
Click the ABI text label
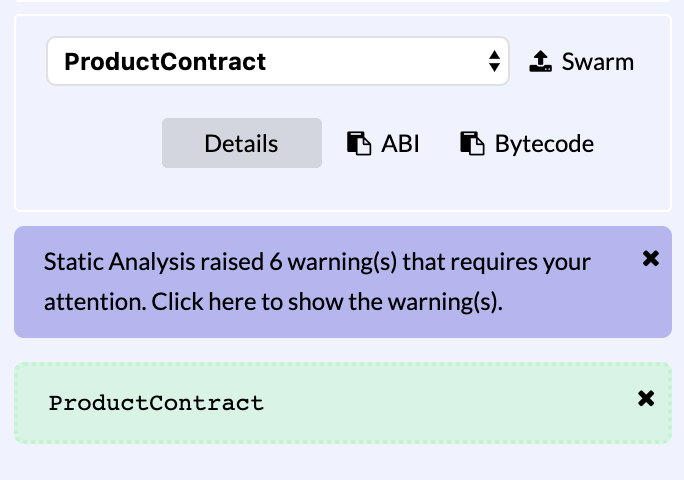(400, 144)
